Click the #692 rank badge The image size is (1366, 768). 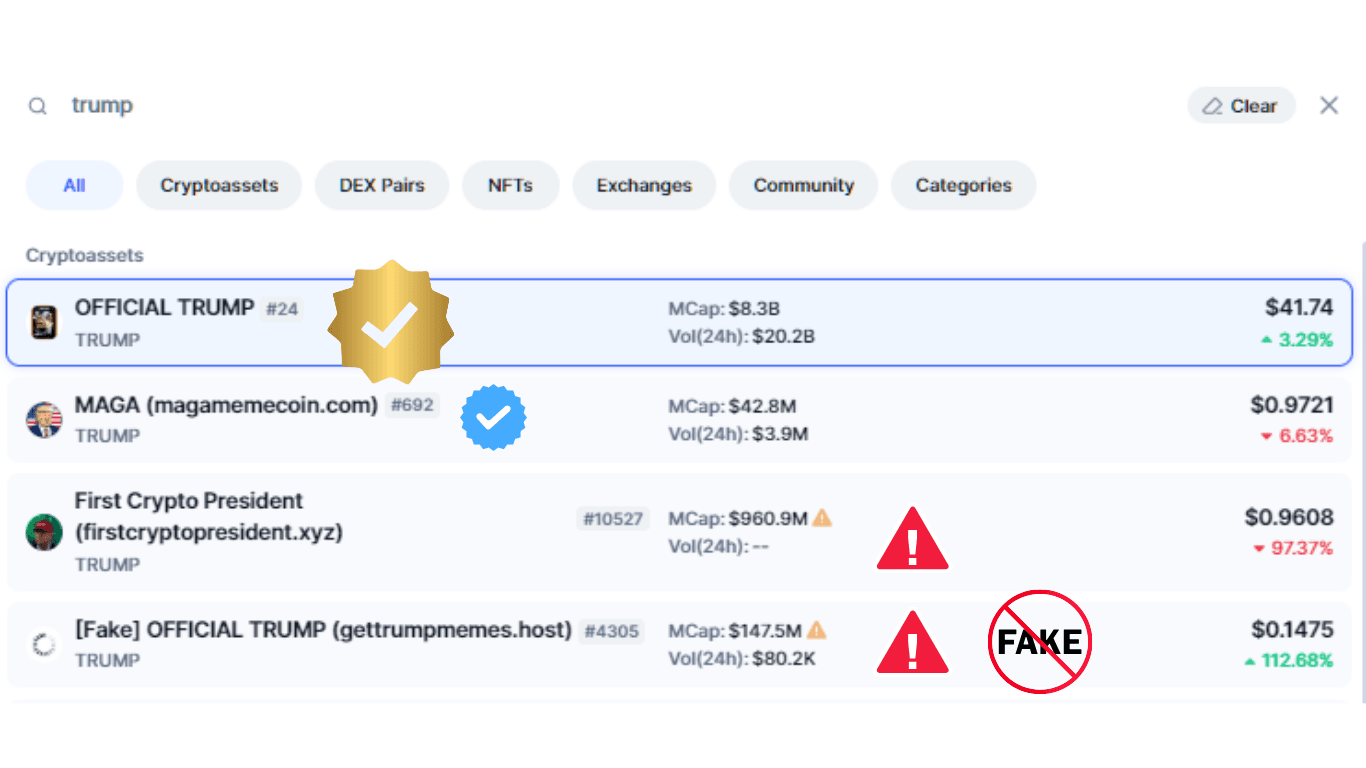pos(412,406)
